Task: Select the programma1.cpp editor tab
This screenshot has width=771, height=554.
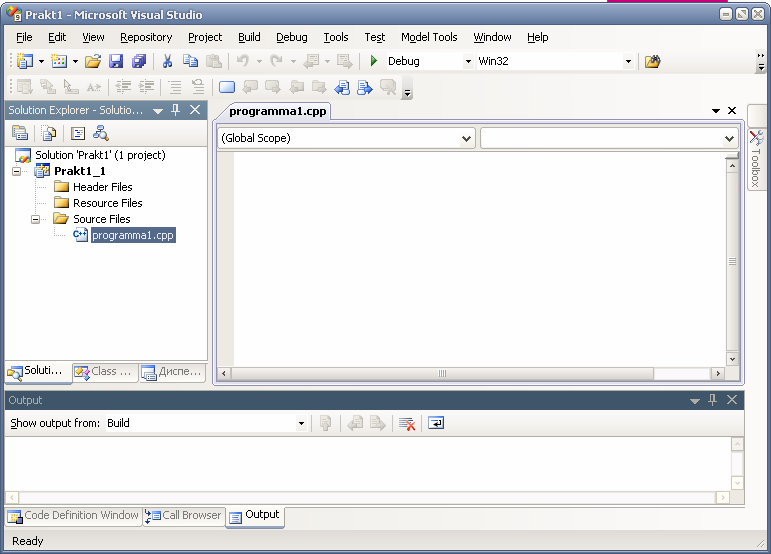Action: 277,111
